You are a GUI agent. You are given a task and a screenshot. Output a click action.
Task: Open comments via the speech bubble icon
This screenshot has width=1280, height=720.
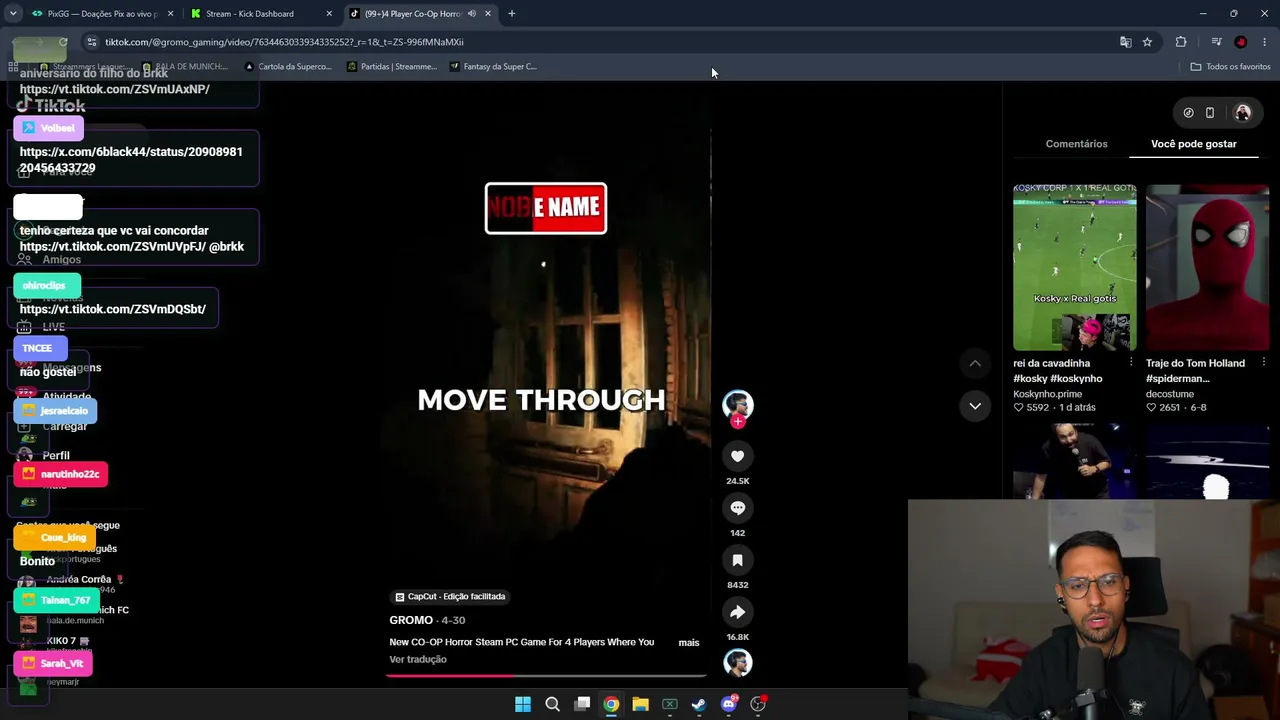(x=737, y=508)
